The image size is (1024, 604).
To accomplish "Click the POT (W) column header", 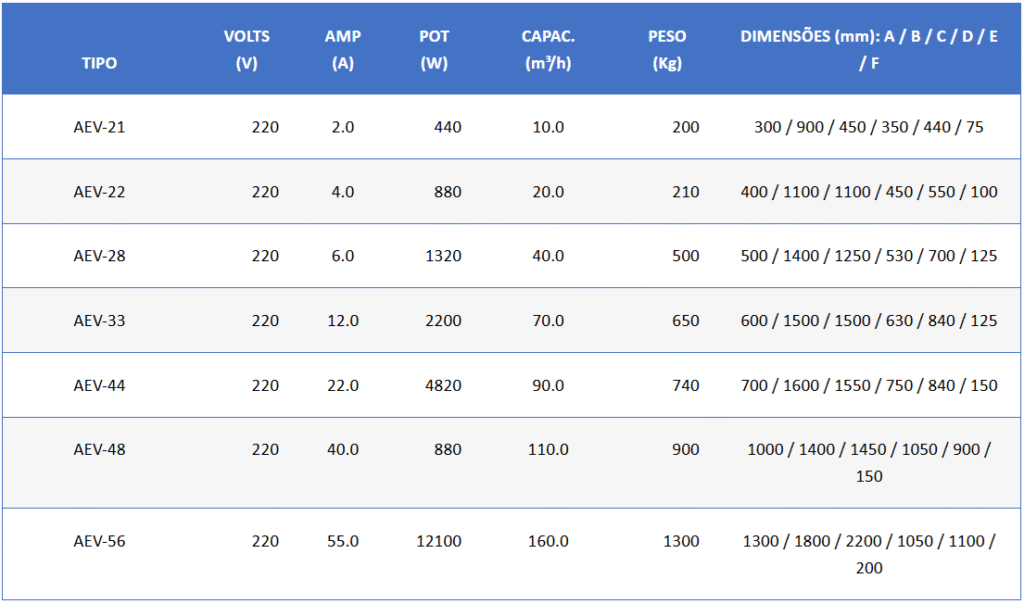I will tap(434, 49).
